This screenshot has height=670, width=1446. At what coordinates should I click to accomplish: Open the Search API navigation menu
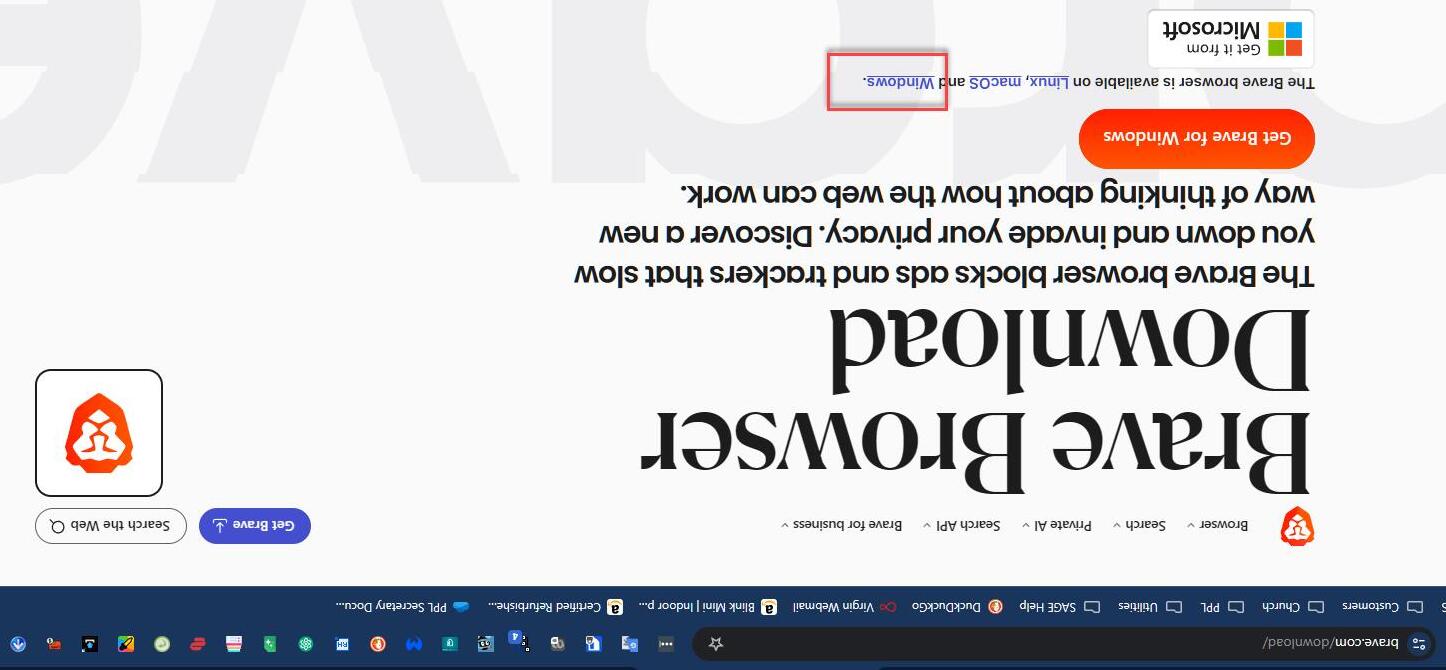pyautogui.click(x=962, y=524)
